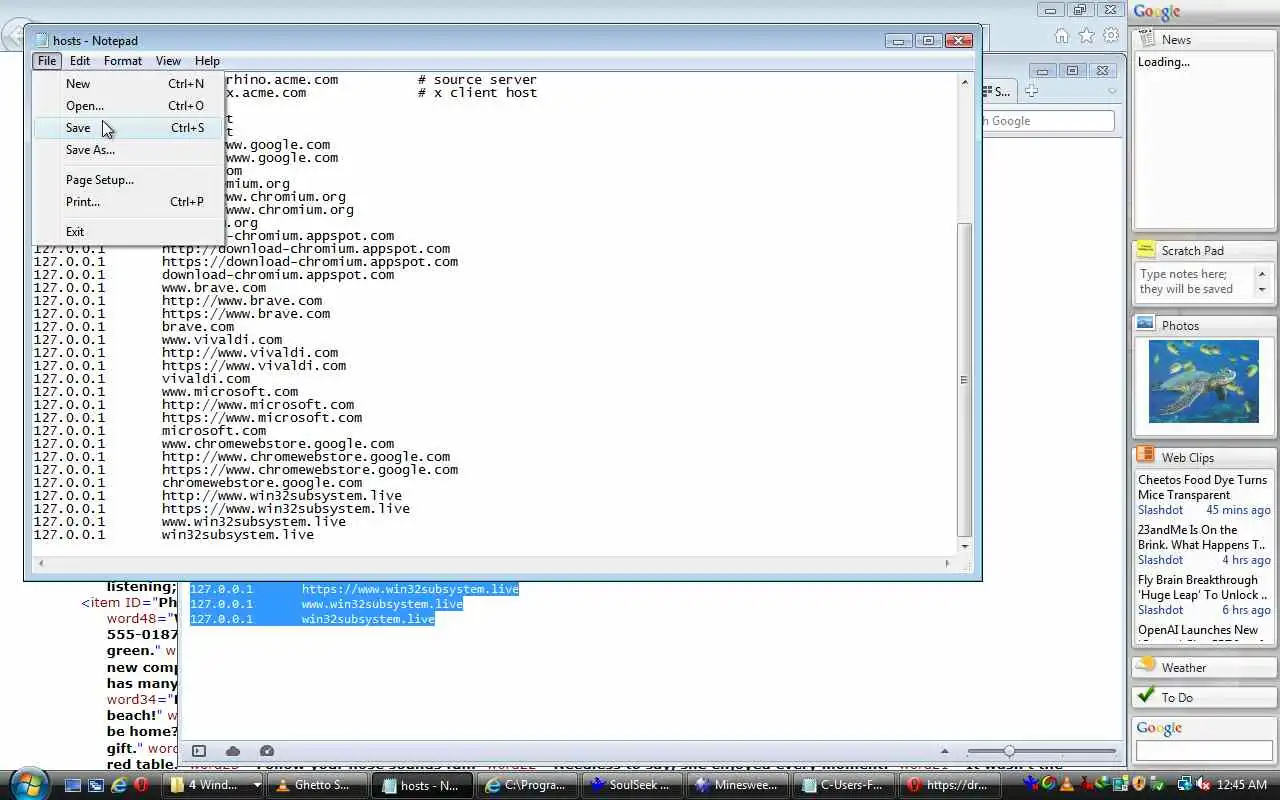Click the Search Google input field
Image resolution: width=1280 pixels, height=800 pixels.
(x=1048, y=121)
